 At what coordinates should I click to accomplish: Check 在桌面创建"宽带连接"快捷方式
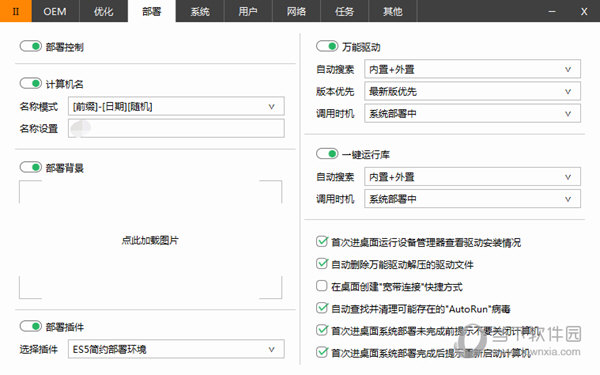point(322,286)
